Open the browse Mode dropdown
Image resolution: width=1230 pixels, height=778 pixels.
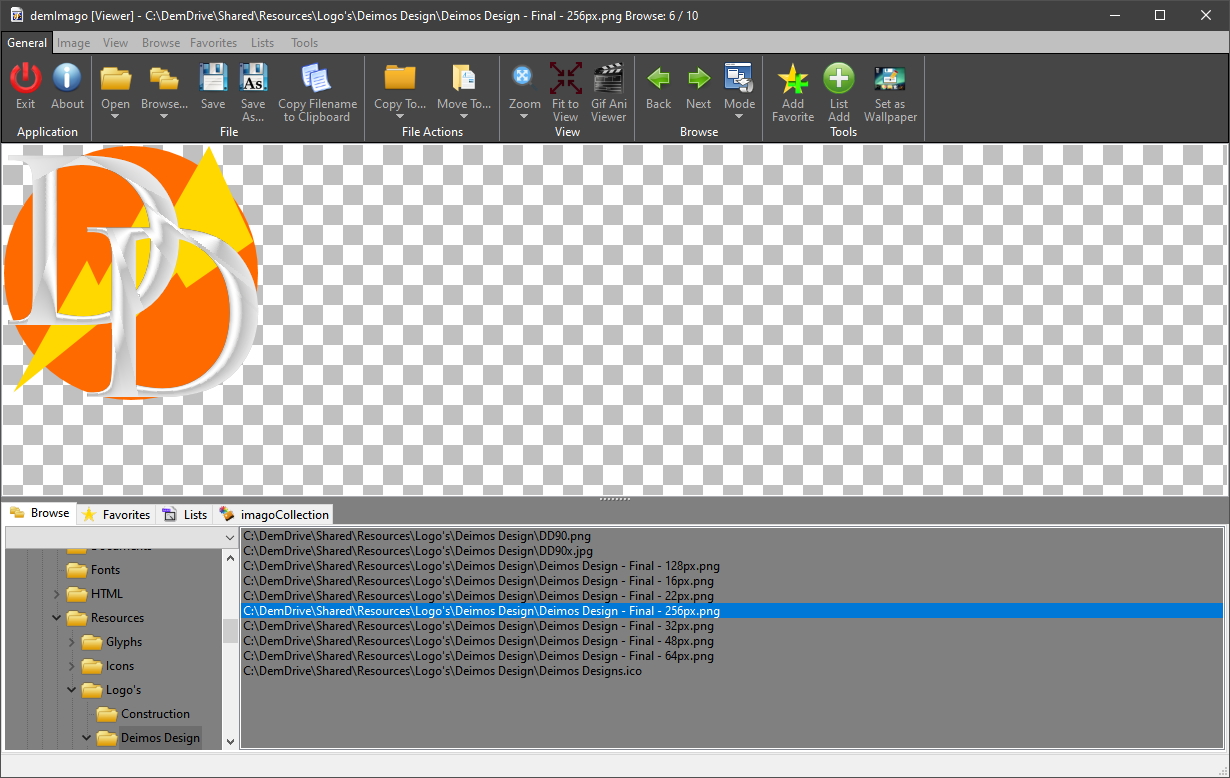(739, 117)
